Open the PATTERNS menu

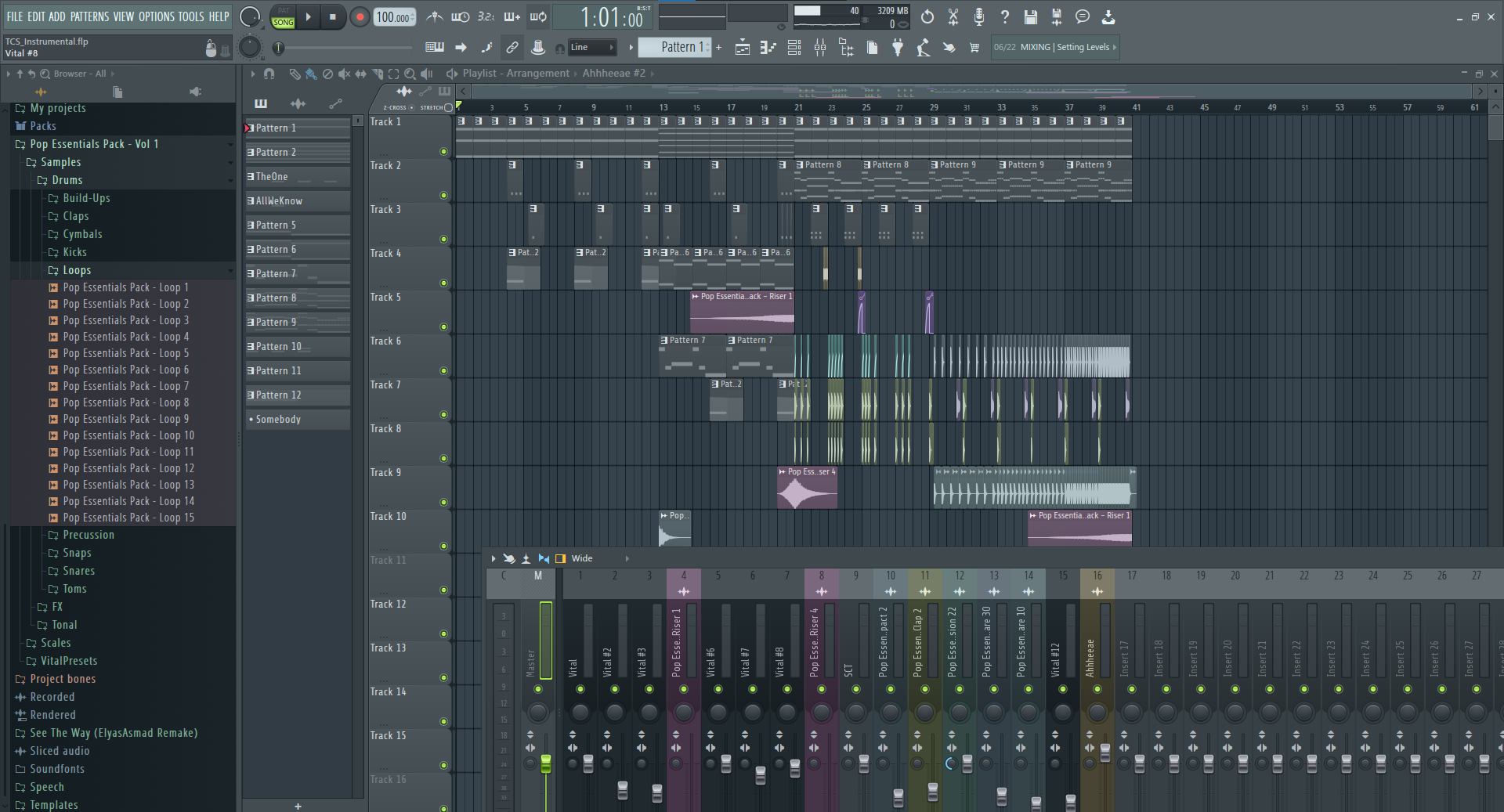click(x=90, y=16)
